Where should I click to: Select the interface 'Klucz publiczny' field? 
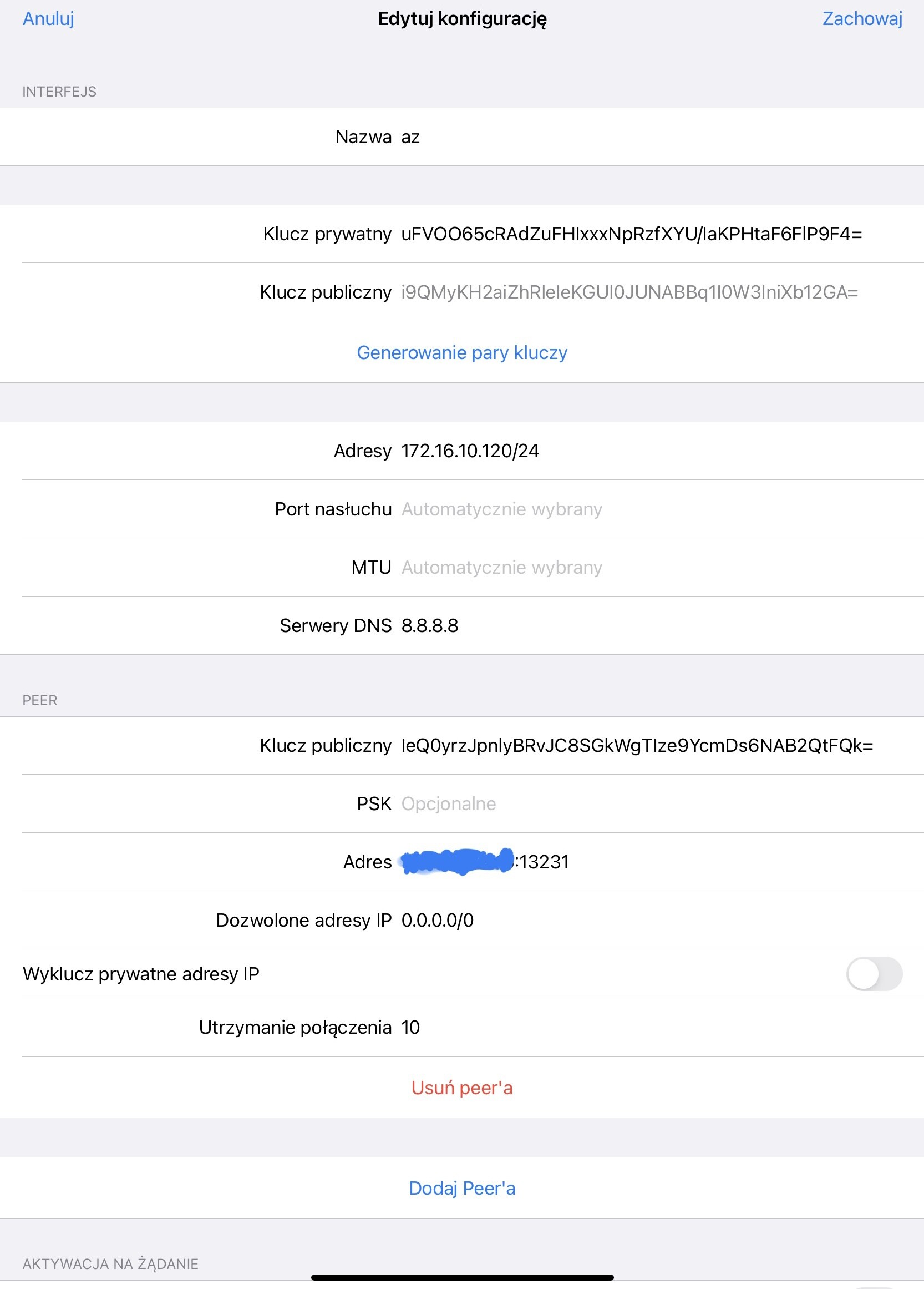[x=631, y=294]
